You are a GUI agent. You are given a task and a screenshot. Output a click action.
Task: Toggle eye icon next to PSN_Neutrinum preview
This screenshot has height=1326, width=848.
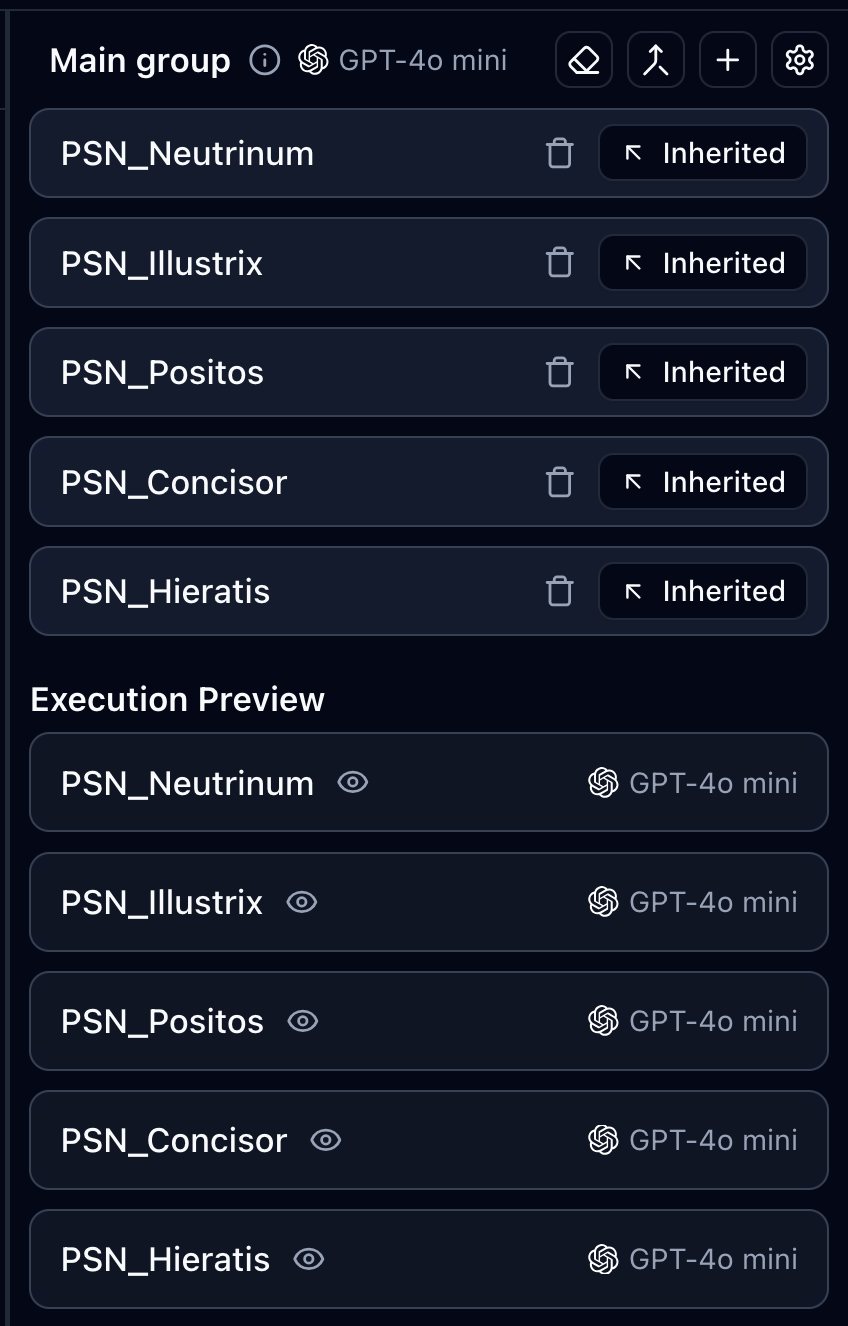(x=353, y=782)
